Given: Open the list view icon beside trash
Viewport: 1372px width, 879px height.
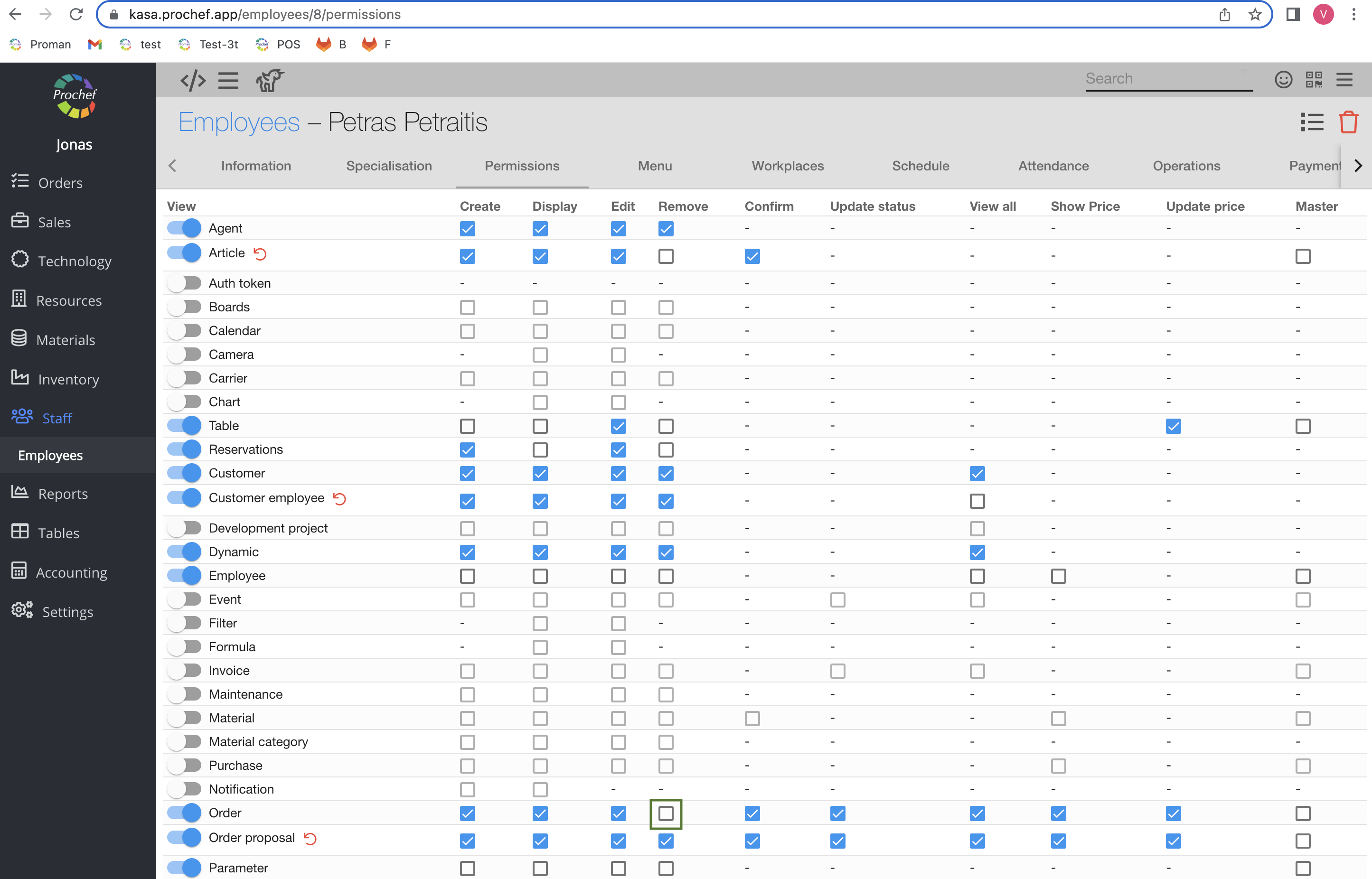Looking at the screenshot, I should 1312,122.
